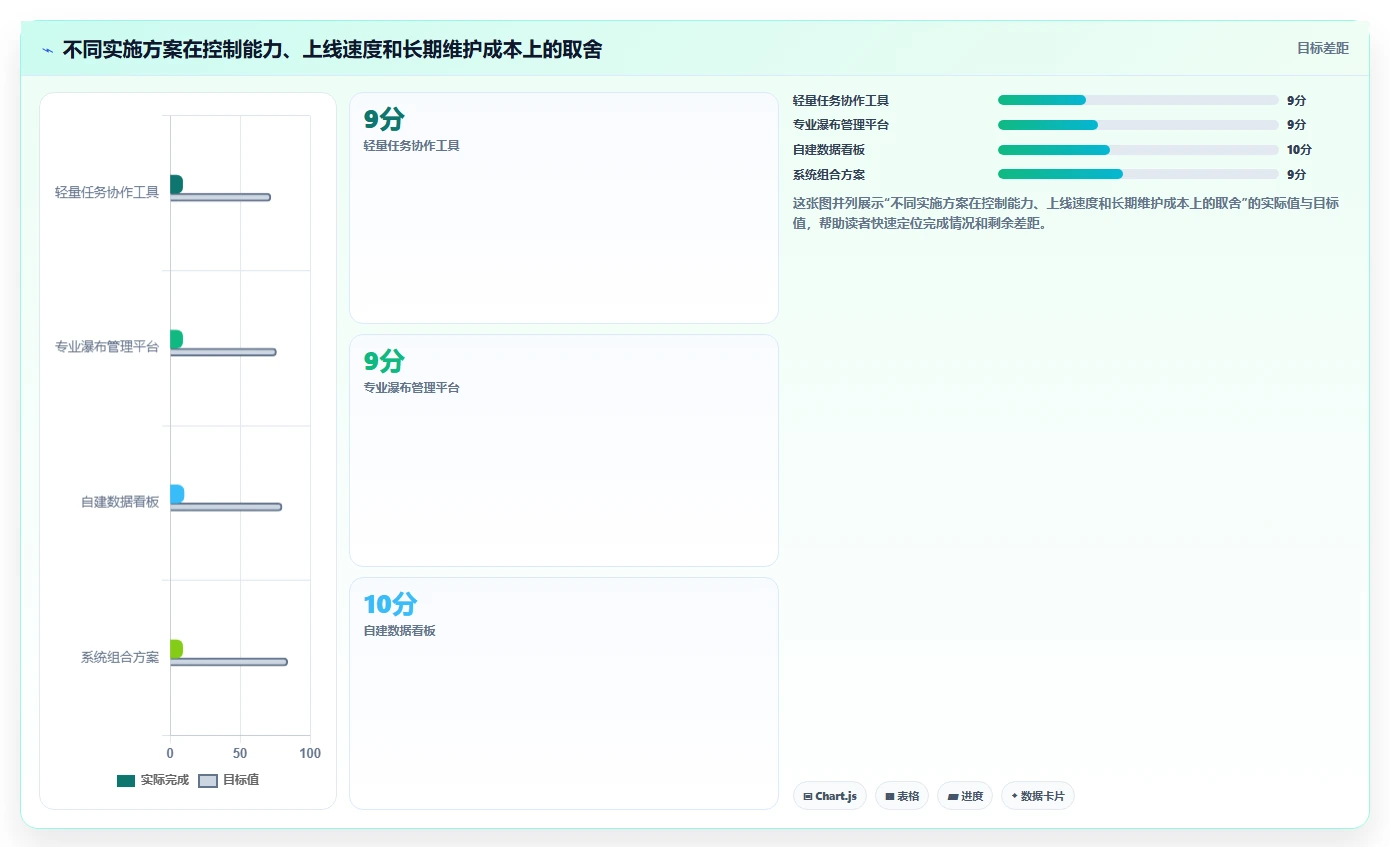Click the 目标差距 label in the header
The width and height of the screenshot is (1390, 847).
coord(1323,48)
